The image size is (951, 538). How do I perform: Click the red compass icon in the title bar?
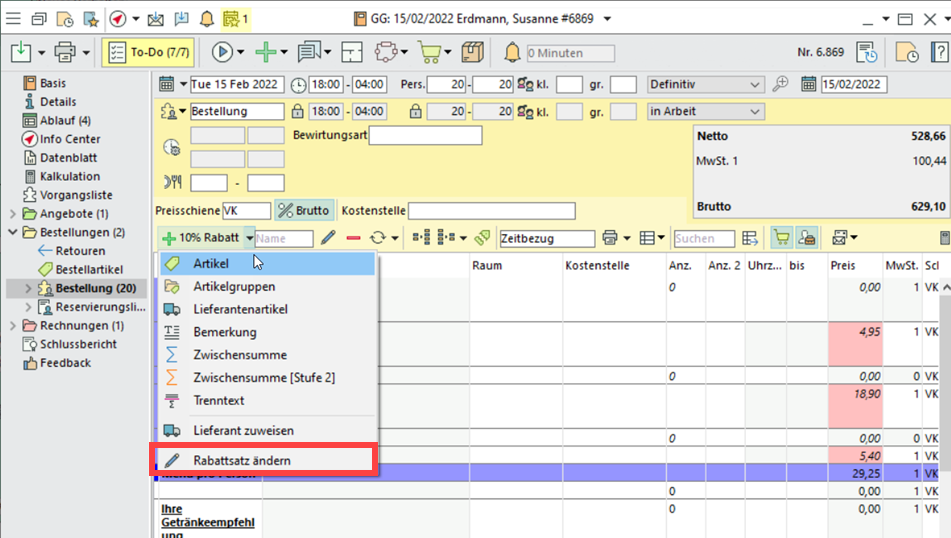118,18
